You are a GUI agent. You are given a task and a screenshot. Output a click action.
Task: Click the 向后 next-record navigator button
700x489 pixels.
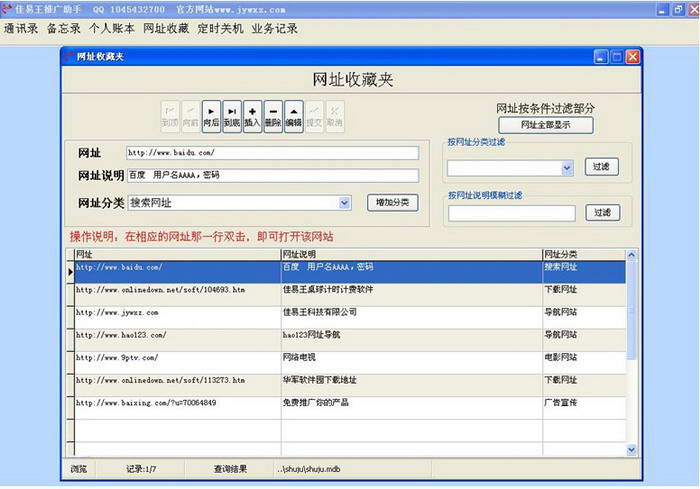[x=212, y=117]
